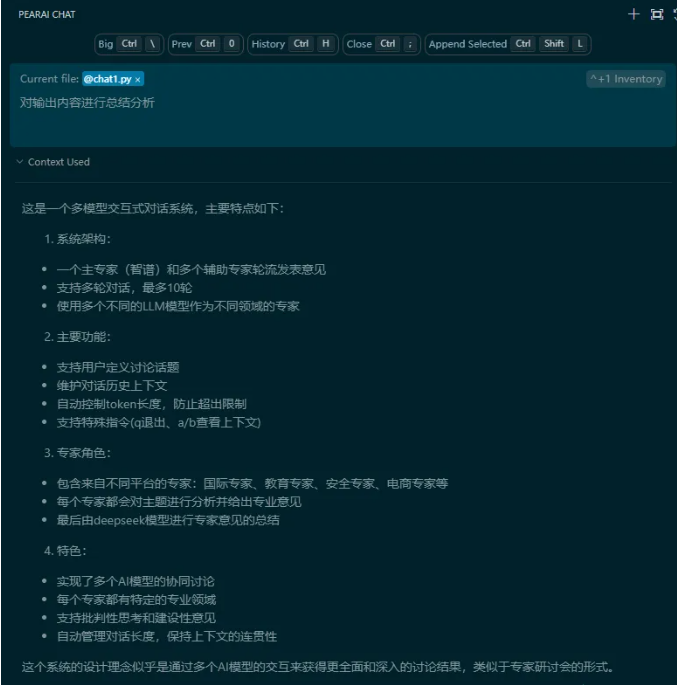This screenshot has height=685, width=677.
Task: Toggle fullscreen icon in the panel header
Action: tap(656, 14)
